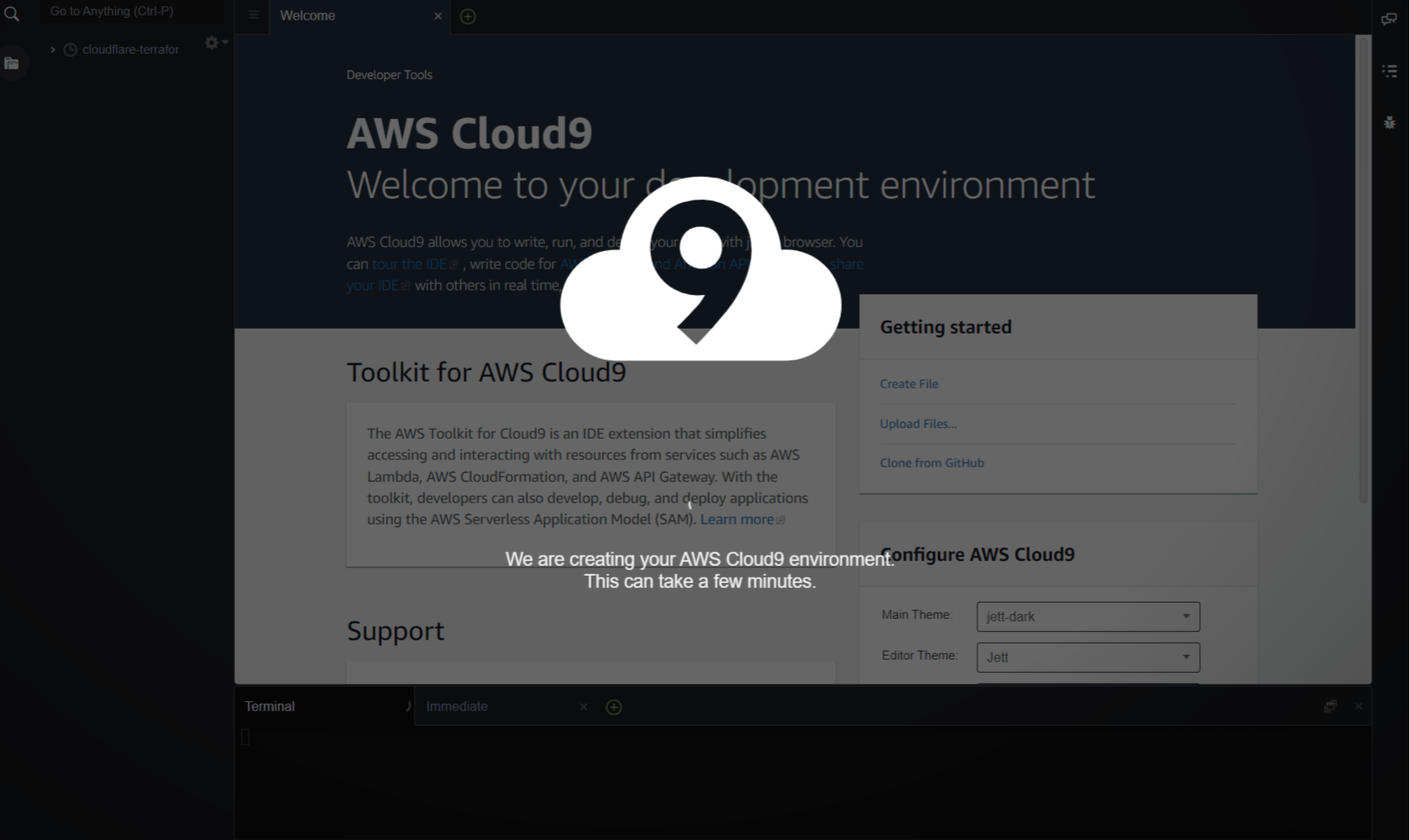Add a new editor tab with plus icon

(468, 16)
